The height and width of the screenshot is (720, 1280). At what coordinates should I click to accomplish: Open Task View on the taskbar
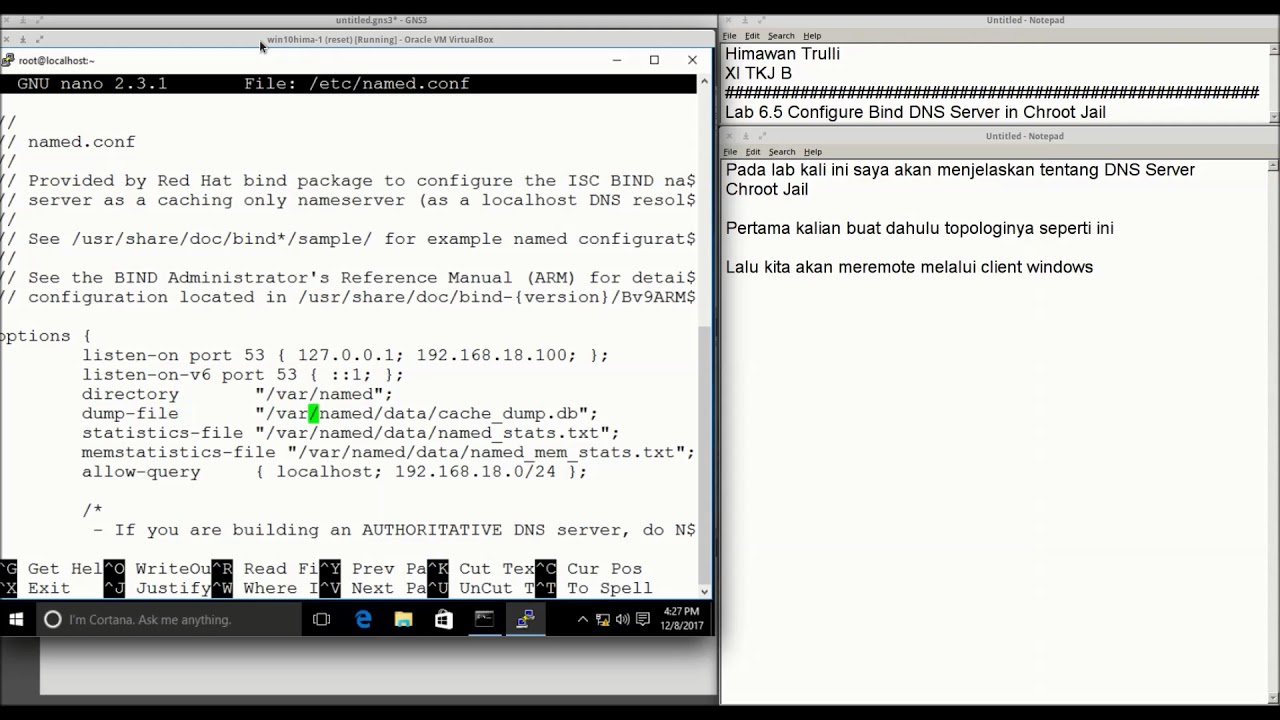pyautogui.click(x=321, y=620)
